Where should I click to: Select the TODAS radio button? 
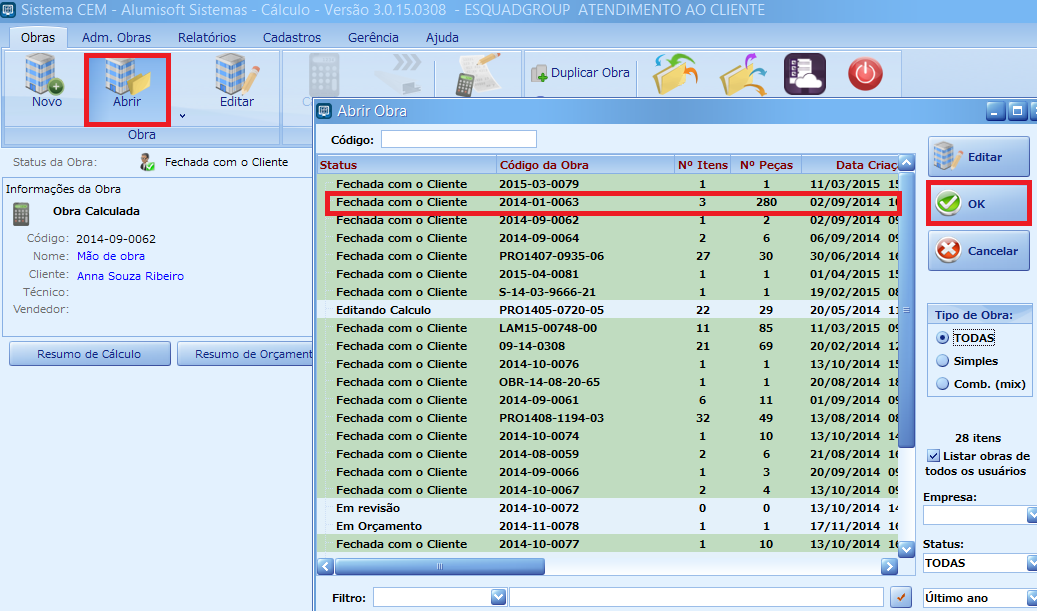[x=942, y=338]
